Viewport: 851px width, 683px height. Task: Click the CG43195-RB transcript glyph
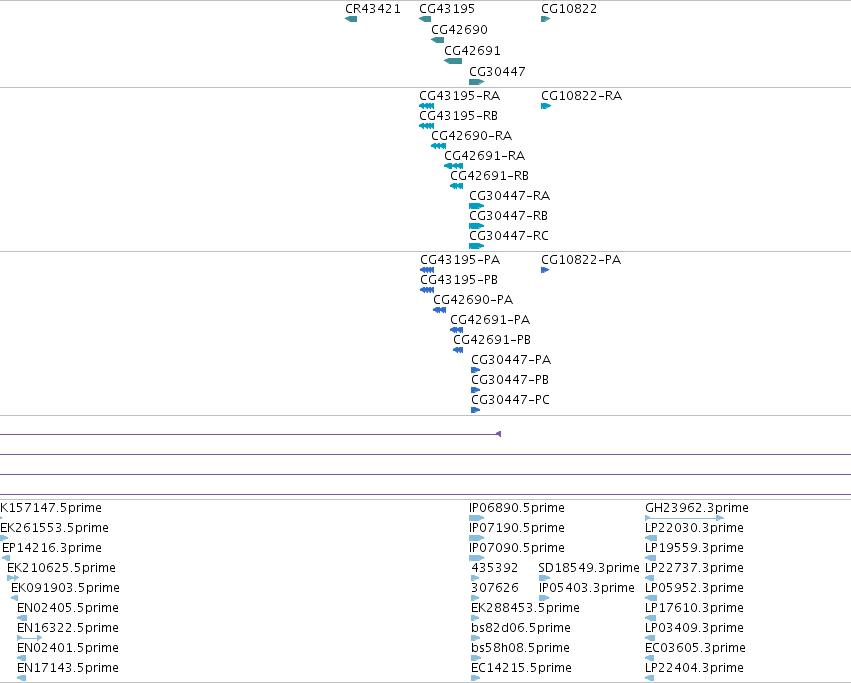[x=427, y=126]
